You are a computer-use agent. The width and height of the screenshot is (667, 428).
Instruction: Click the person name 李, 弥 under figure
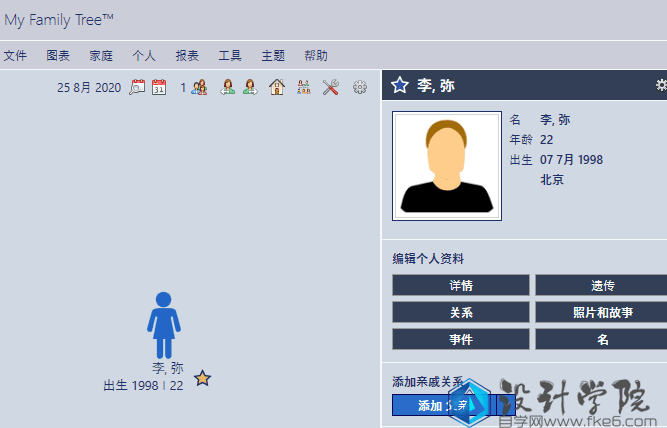coord(168,368)
